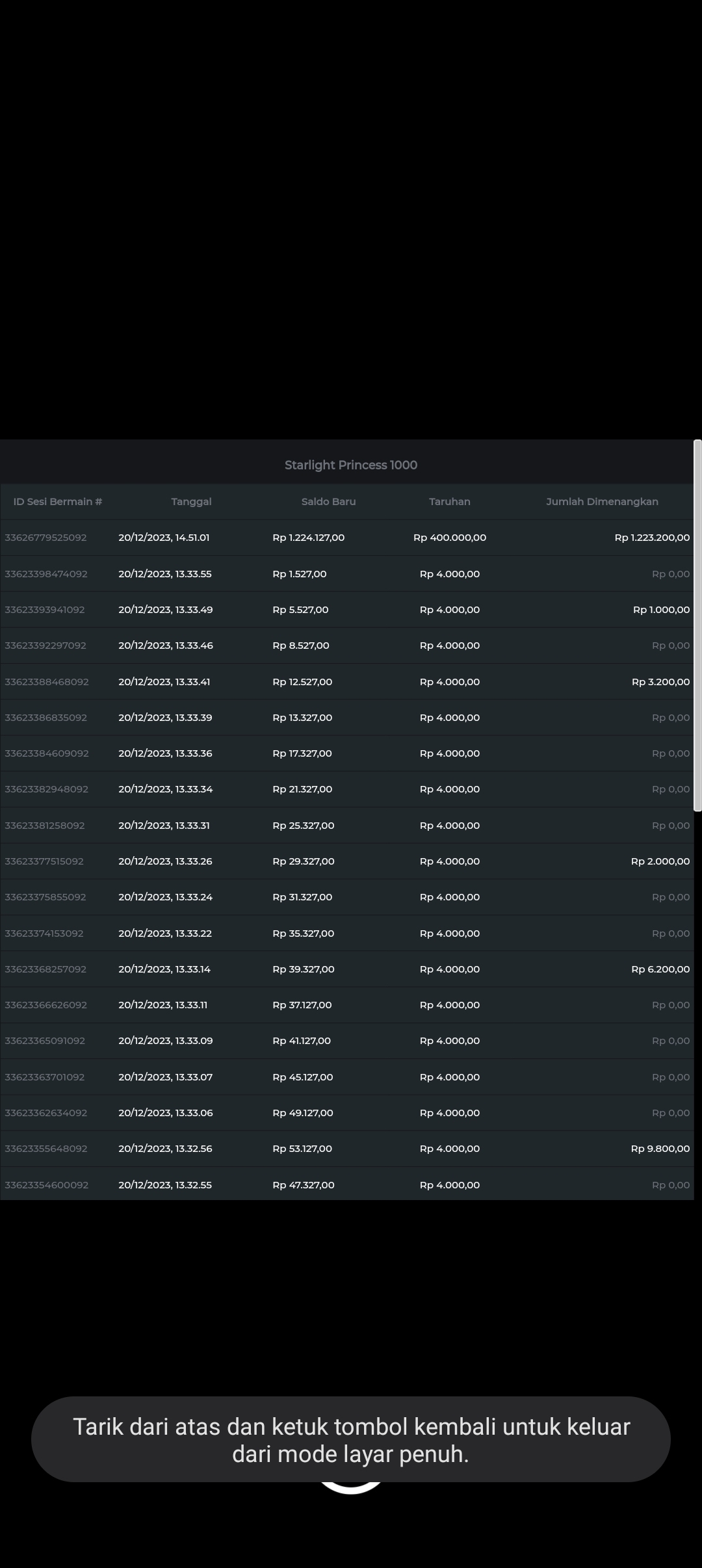This screenshot has height=1568, width=702.
Task: Click the Jumlah Dimenangkan column header
Action: [x=602, y=502]
